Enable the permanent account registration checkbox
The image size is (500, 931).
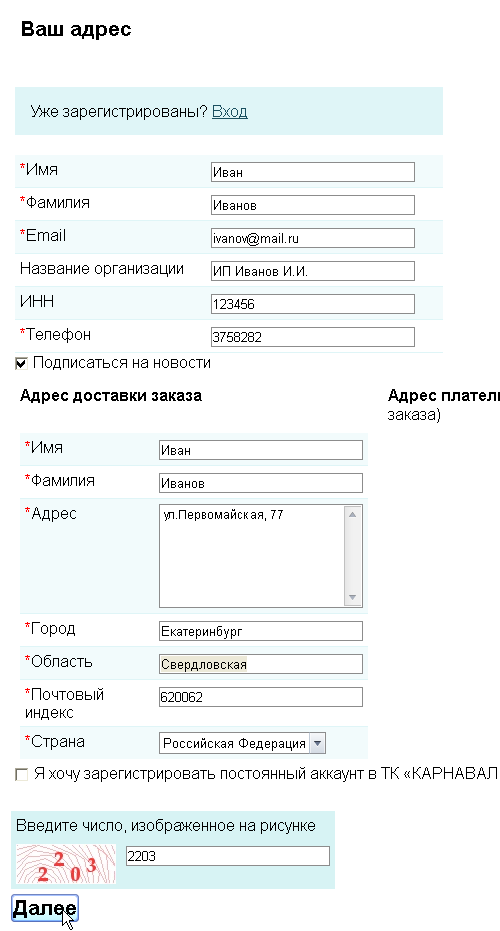[21, 775]
